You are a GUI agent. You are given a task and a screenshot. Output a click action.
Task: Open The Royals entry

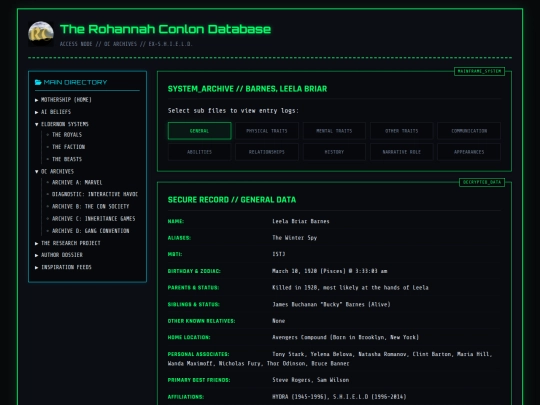coord(67,135)
